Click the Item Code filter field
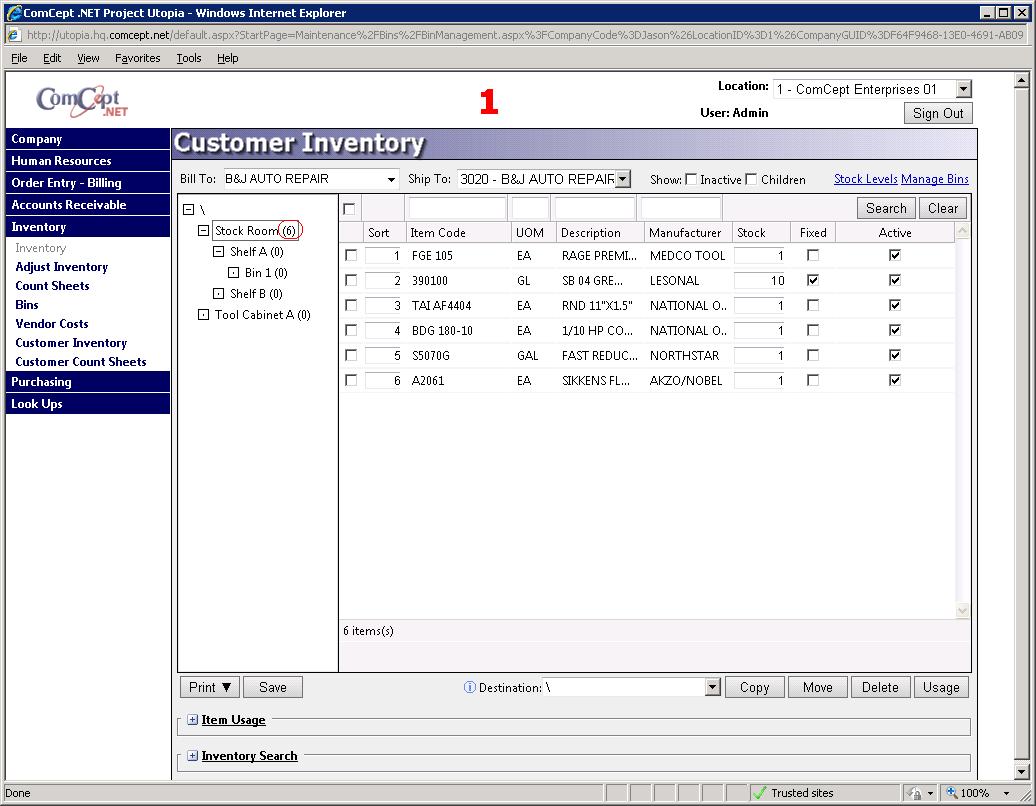This screenshot has height=806, width=1036. click(457, 209)
